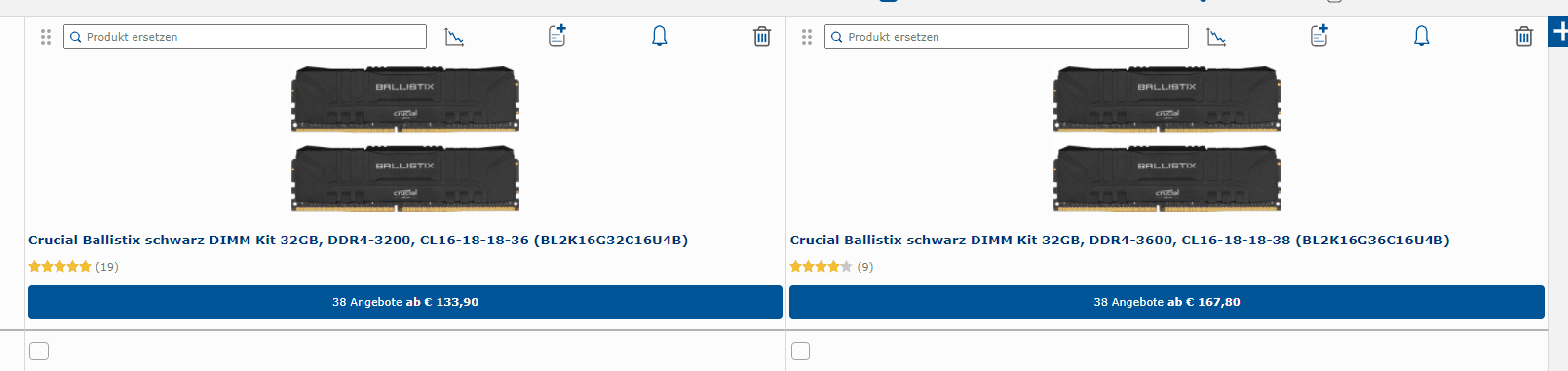Set price alert bell for DDR4-3200 kit
The height and width of the screenshot is (371, 1568).
(x=660, y=36)
